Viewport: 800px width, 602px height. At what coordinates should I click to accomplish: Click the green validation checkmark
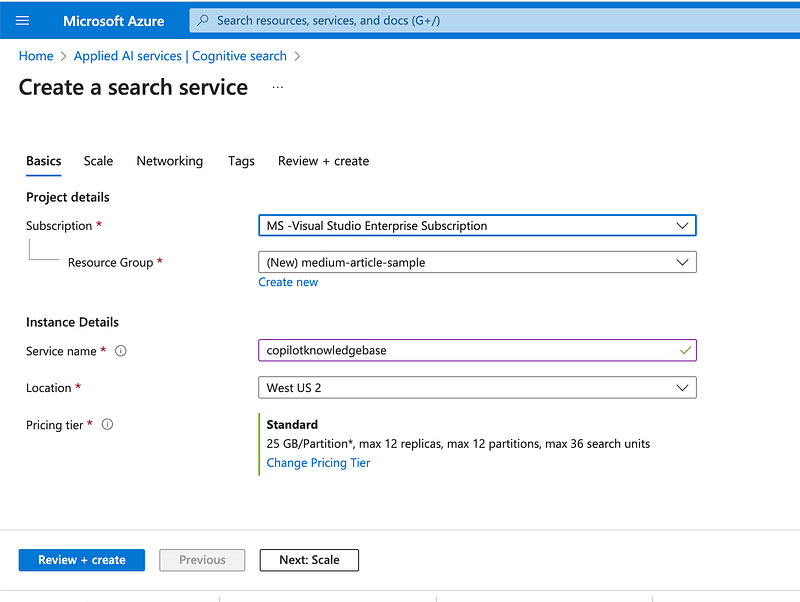coord(685,350)
